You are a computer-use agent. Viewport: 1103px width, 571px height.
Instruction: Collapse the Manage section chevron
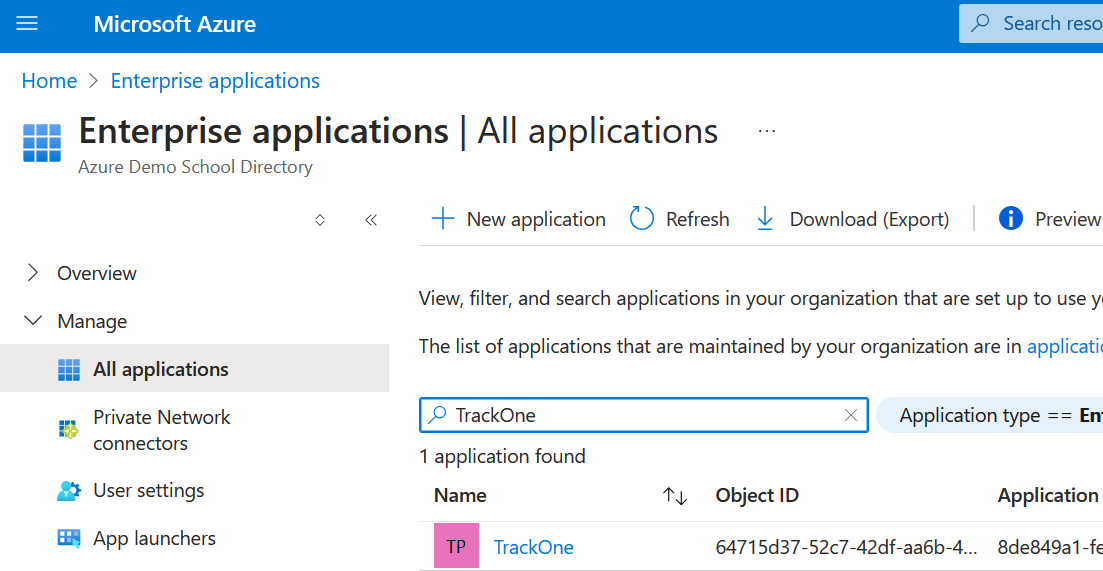[x=33, y=321]
